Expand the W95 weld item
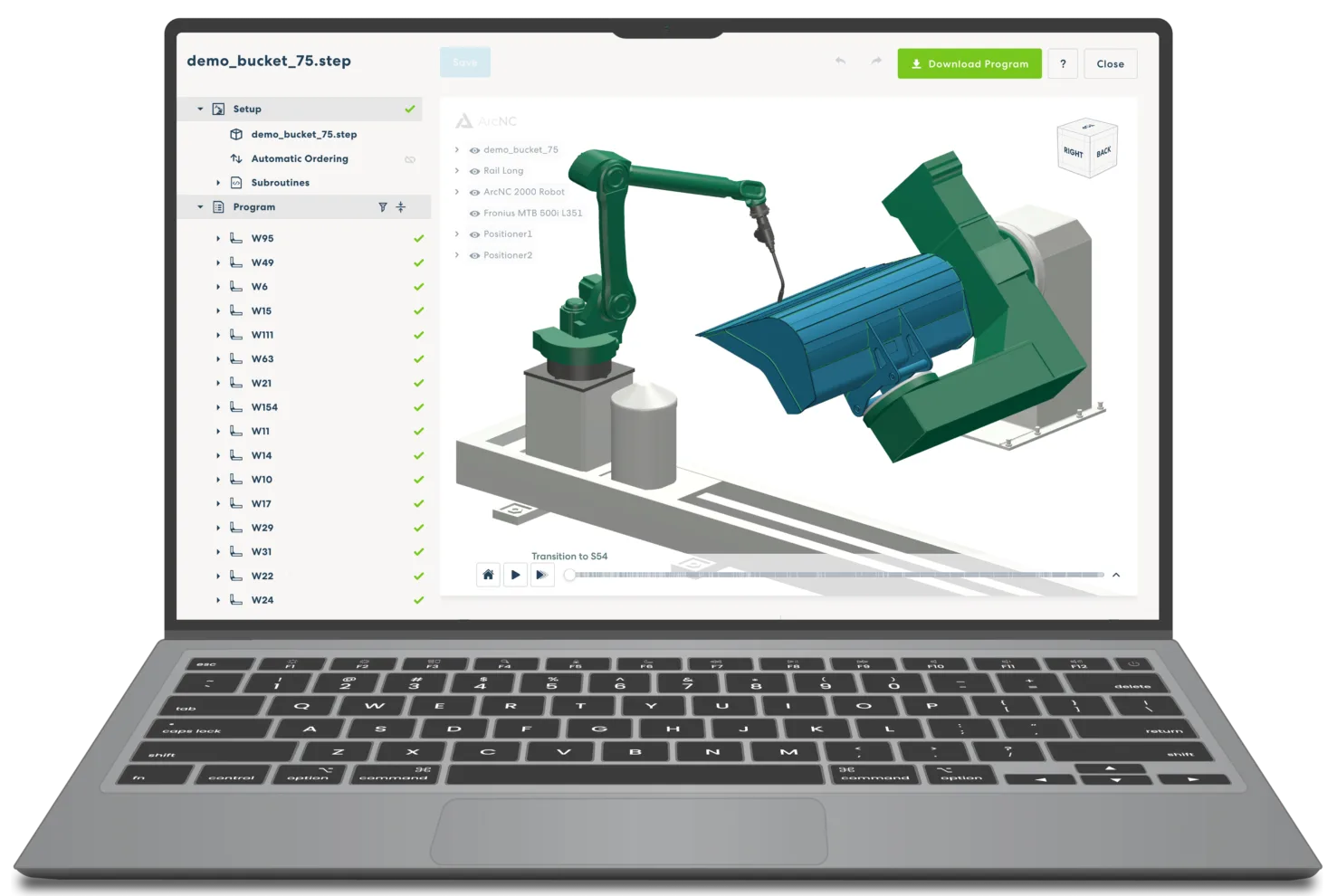Image resolution: width=1337 pixels, height=896 pixels. [x=218, y=239]
